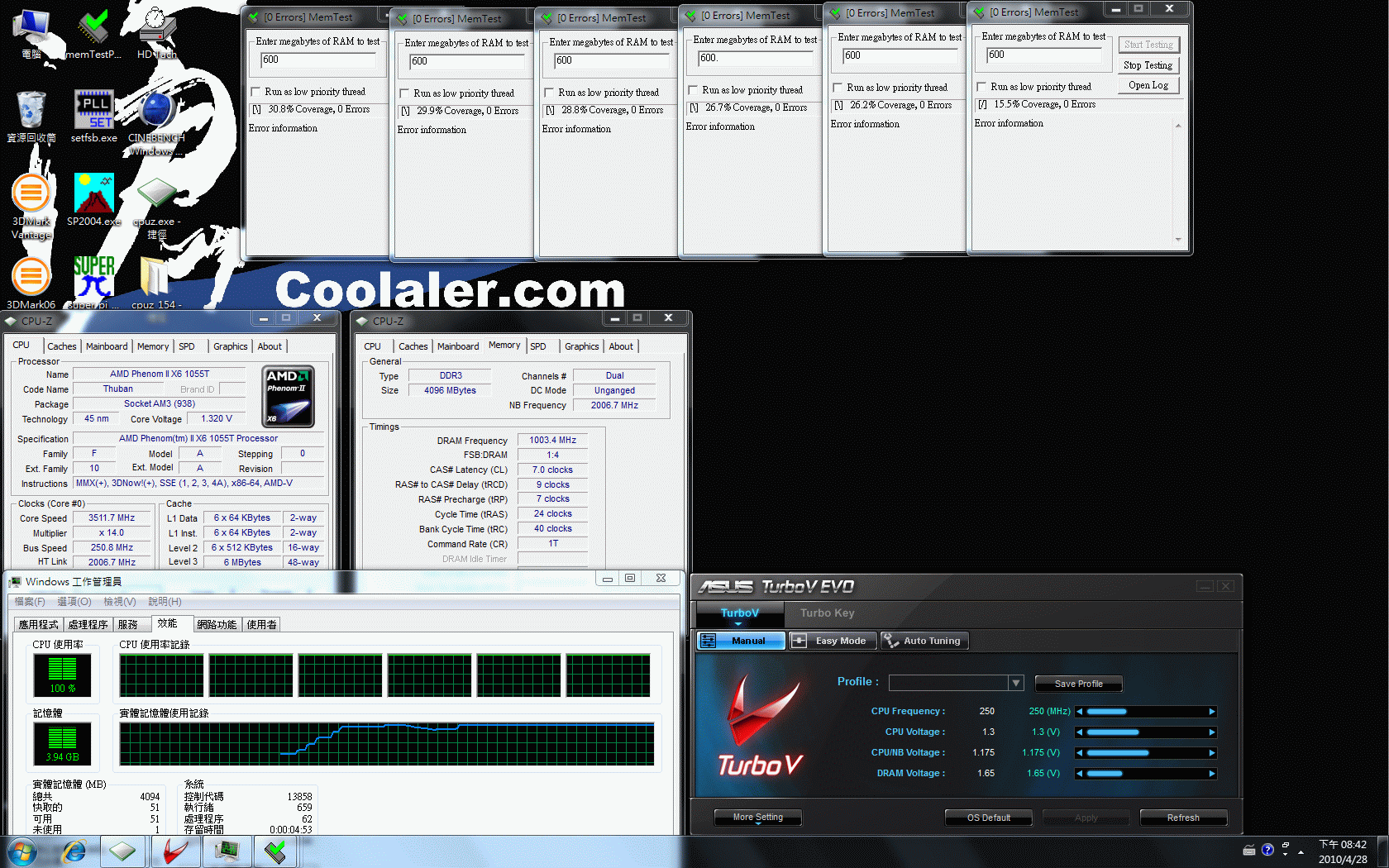
Task: Open Internet Explorer from the taskbar
Action: point(74,851)
